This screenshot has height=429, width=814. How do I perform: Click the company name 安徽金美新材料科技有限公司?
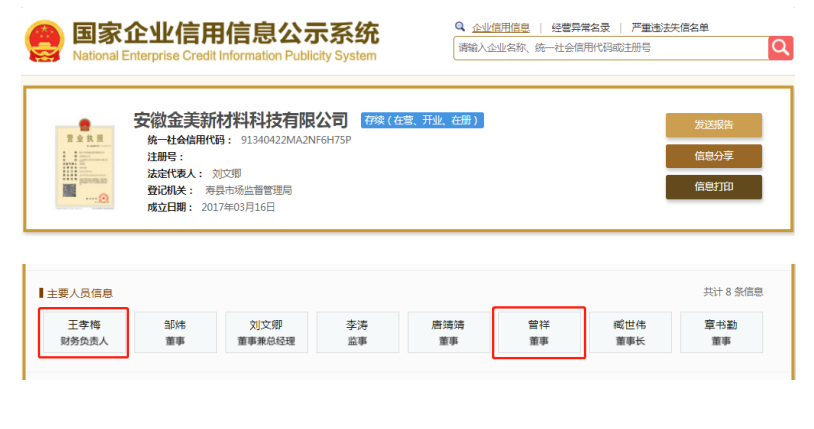[240, 120]
